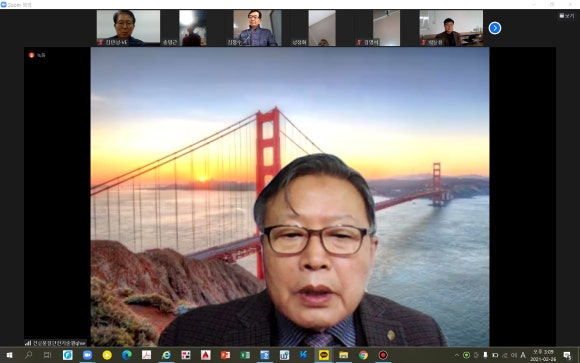The width and height of the screenshot is (580, 363).
Task: Open the Windows Start menu
Action: [x=9, y=355]
